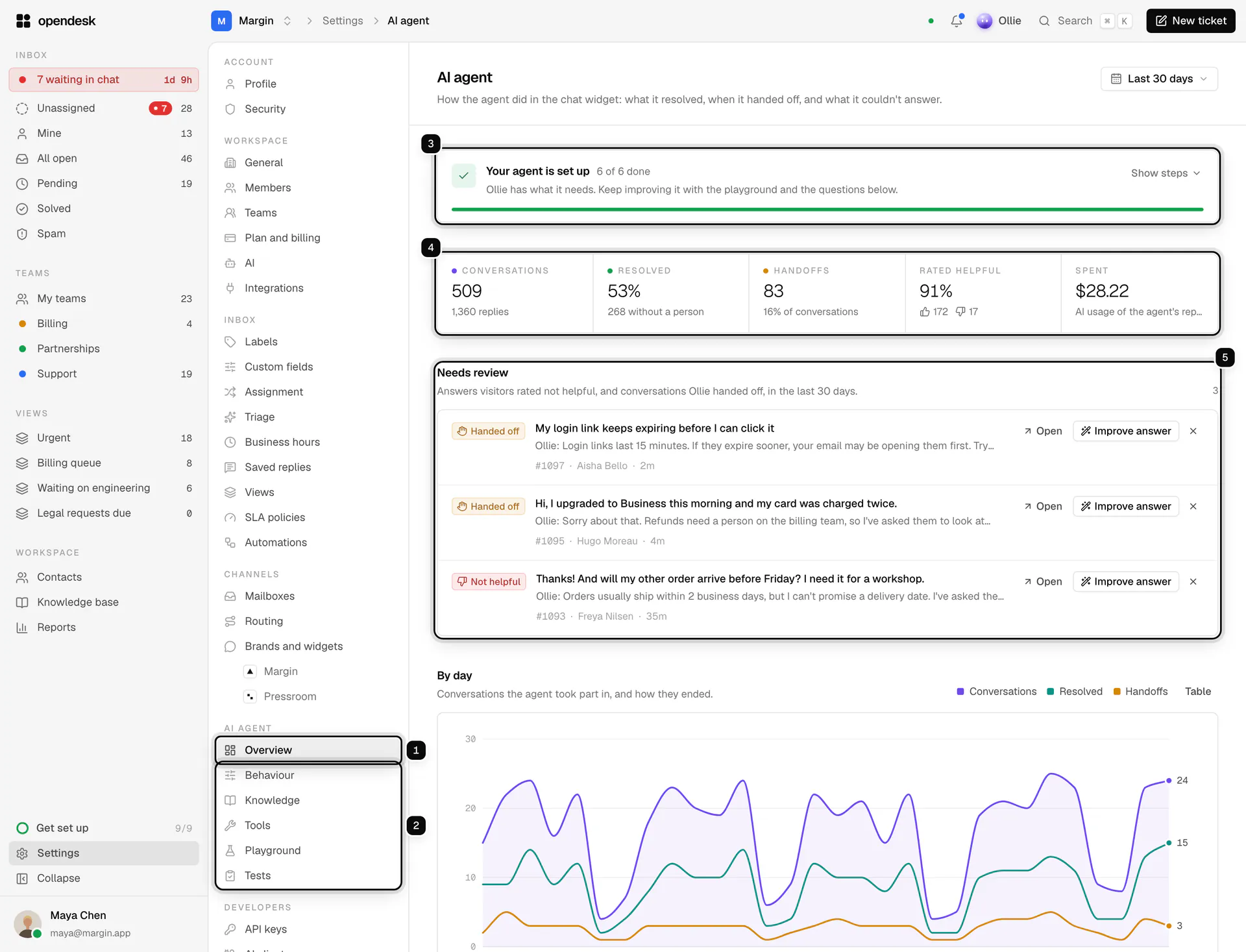The image size is (1246, 952).
Task: Click the Search field in top bar
Action: [x=1085, y=21]
